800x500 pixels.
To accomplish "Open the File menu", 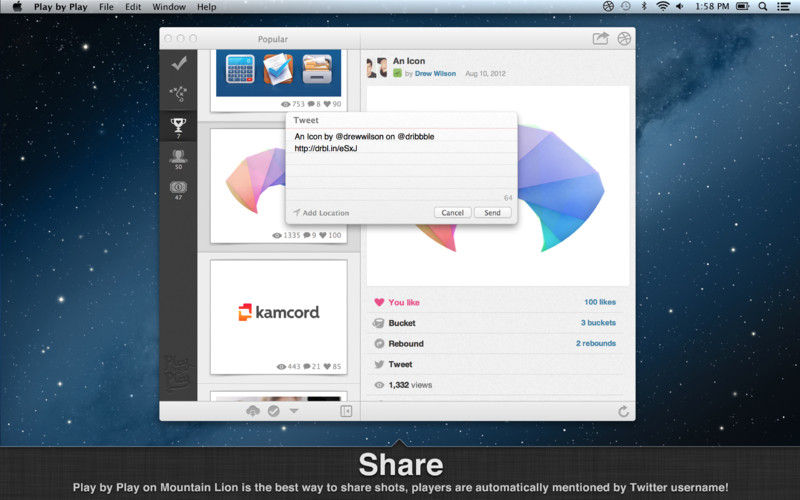I will click(106, 7).
